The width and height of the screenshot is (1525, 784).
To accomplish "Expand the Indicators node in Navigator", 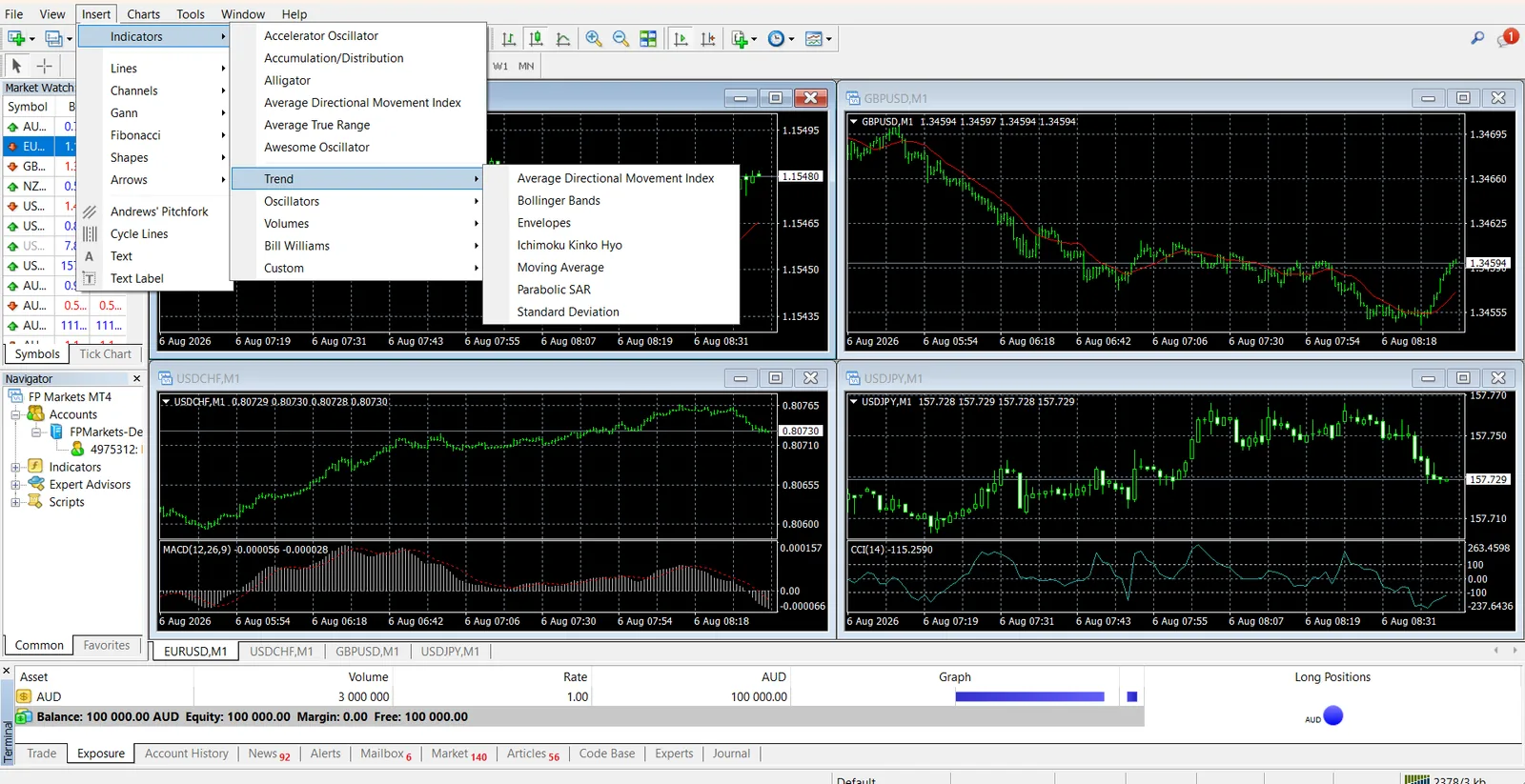I will point(15,467).
